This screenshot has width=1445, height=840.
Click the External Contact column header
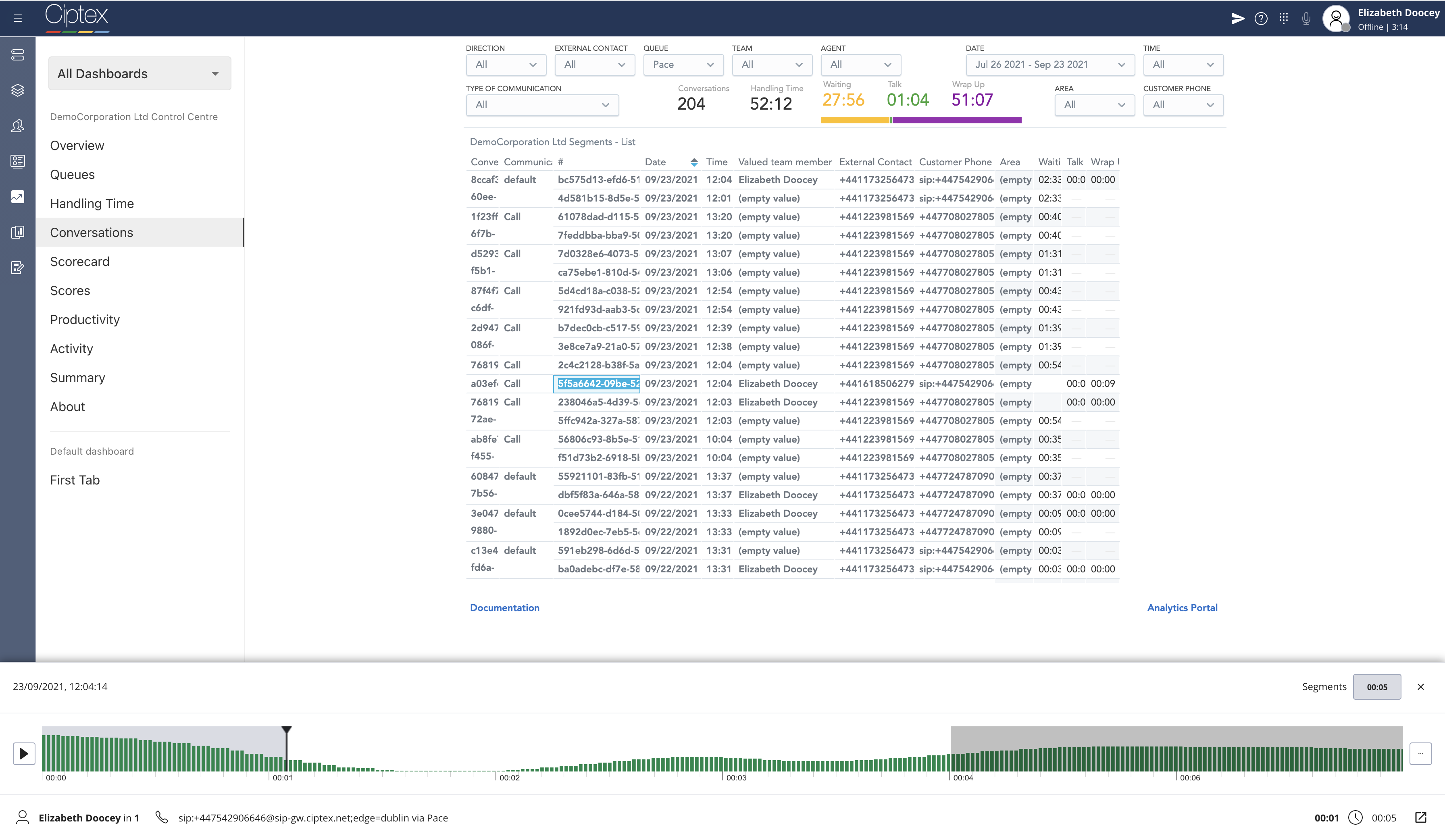[x=876, y=162]
